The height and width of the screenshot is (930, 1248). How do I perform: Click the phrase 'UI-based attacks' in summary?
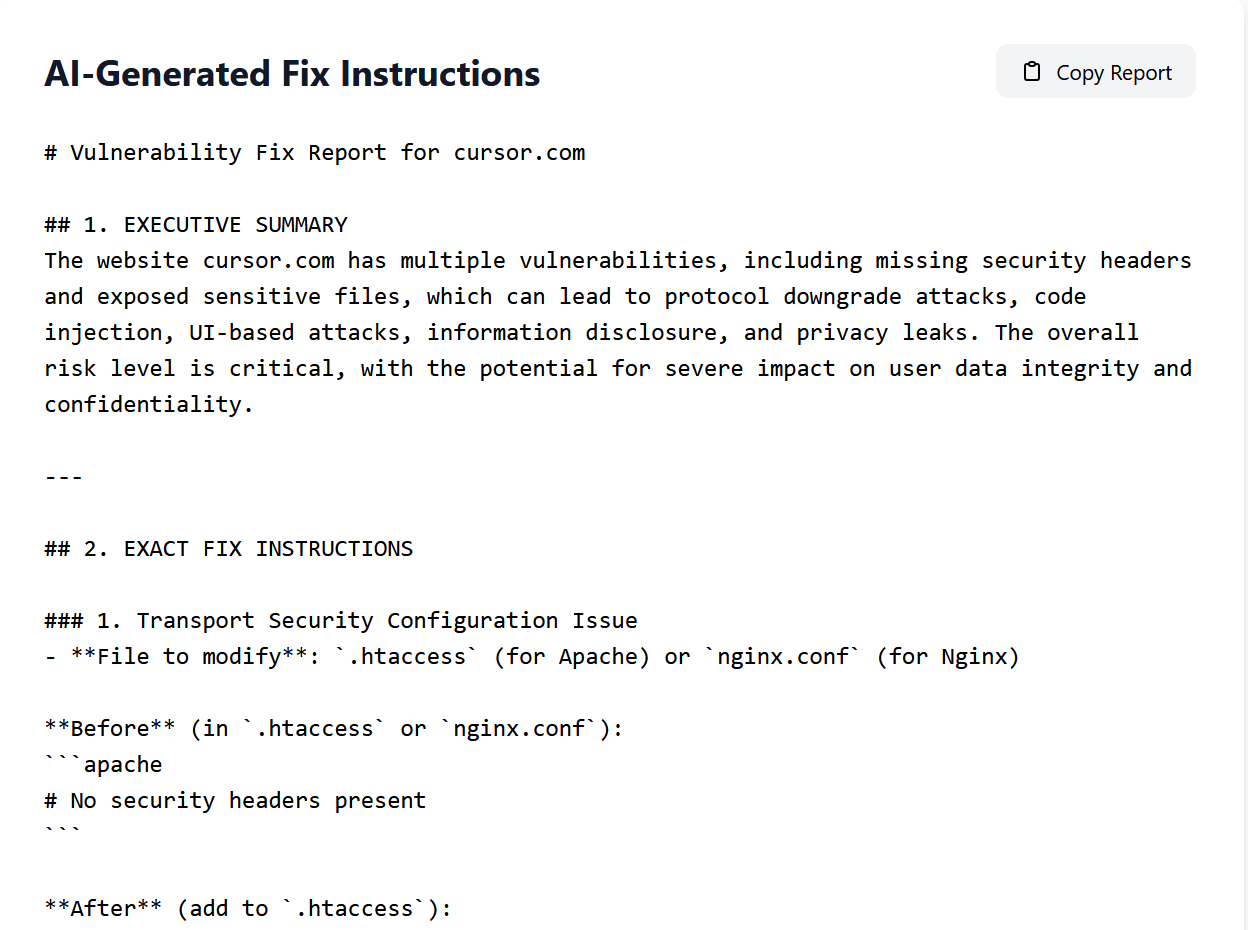[x=294, y=333]
